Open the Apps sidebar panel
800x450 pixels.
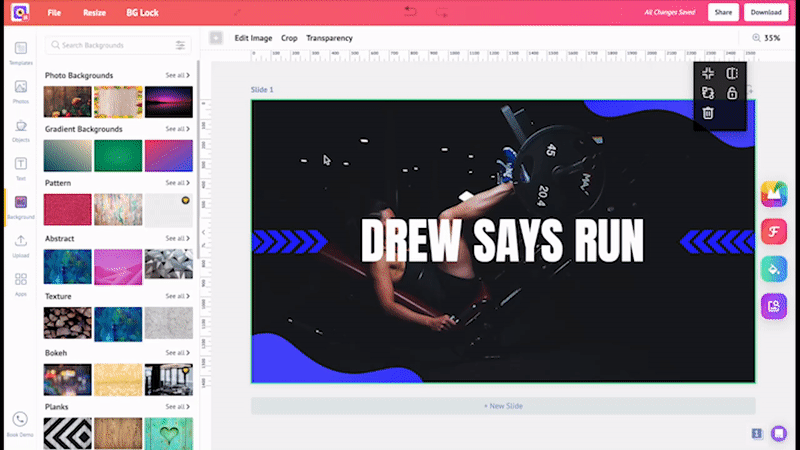pyautogui.click(x=20, y=285)
